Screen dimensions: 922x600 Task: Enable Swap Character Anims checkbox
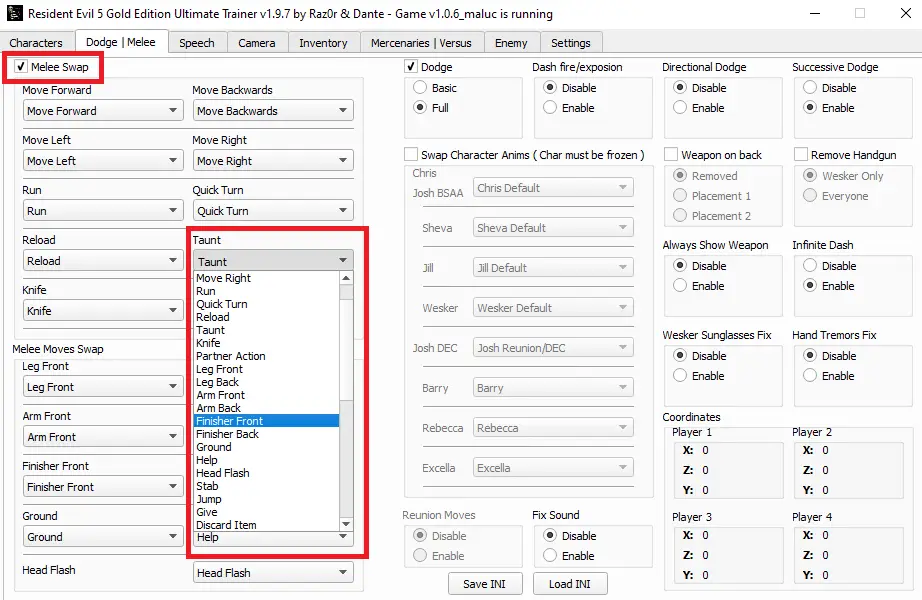coord(411,155)
